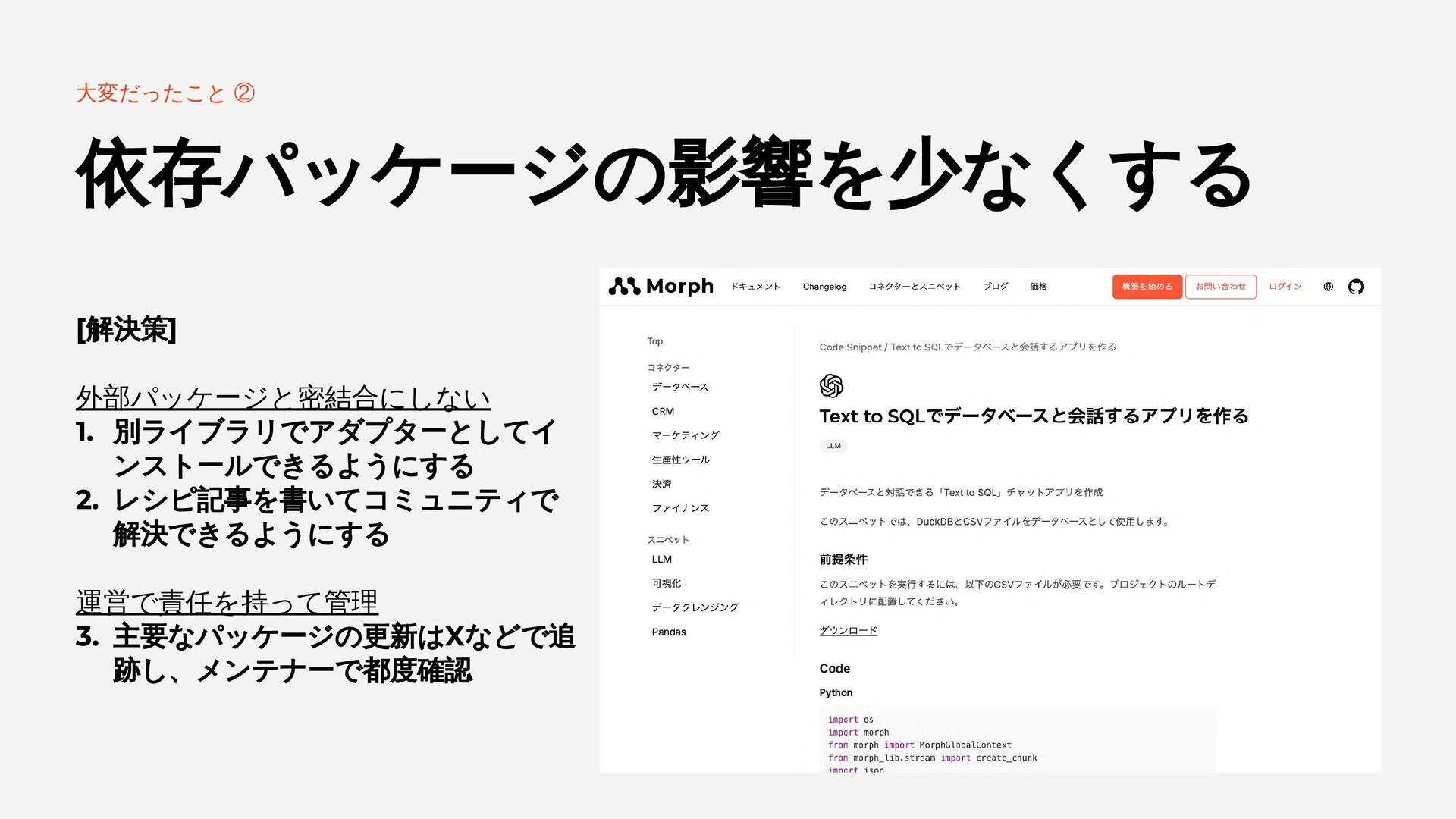Click Code Snippet breadcrumb link
This screenshot has height=819, width=1456.
click(850, 347)
